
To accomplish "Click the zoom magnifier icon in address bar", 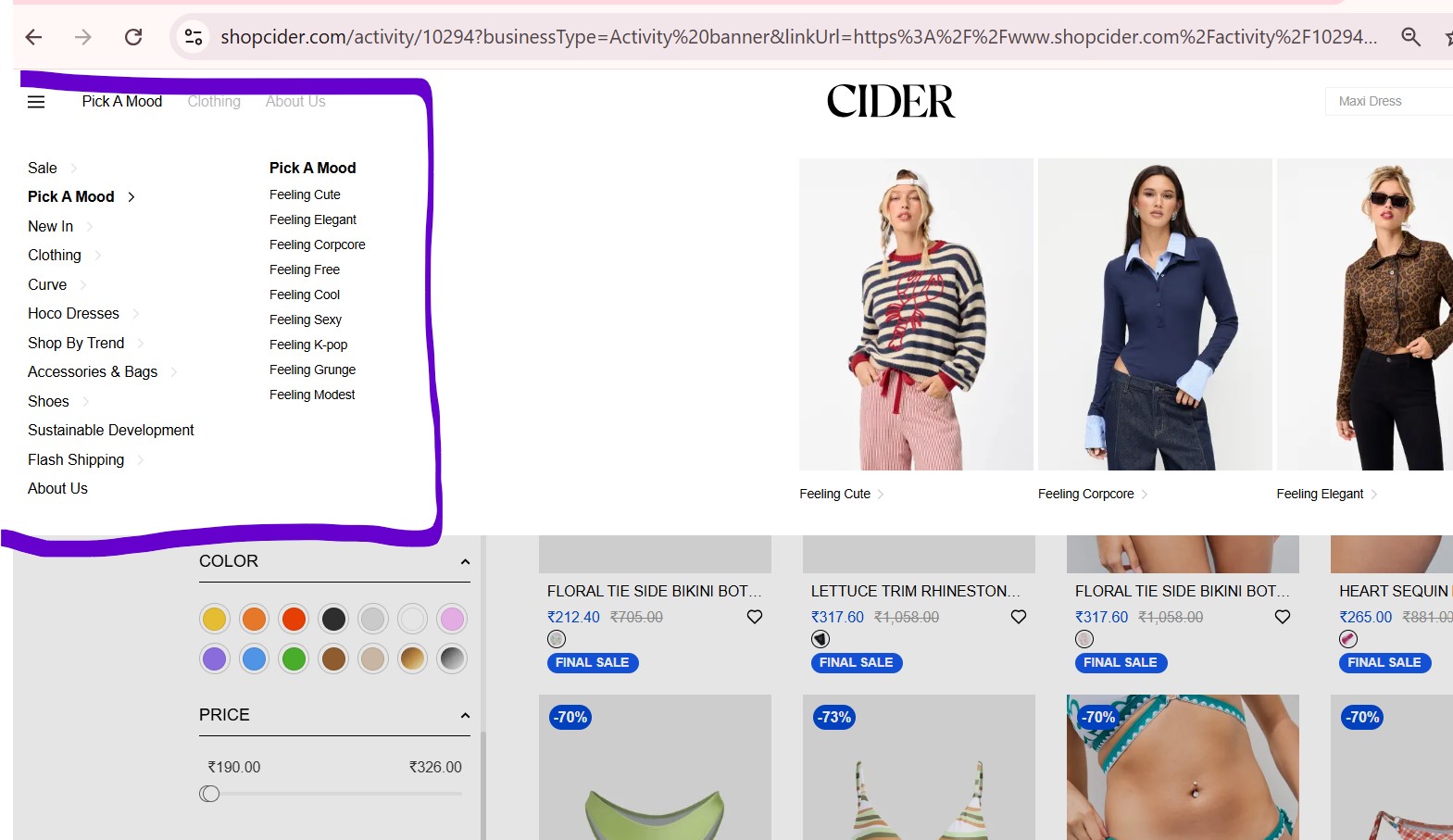I will [x=1410, y=37].
